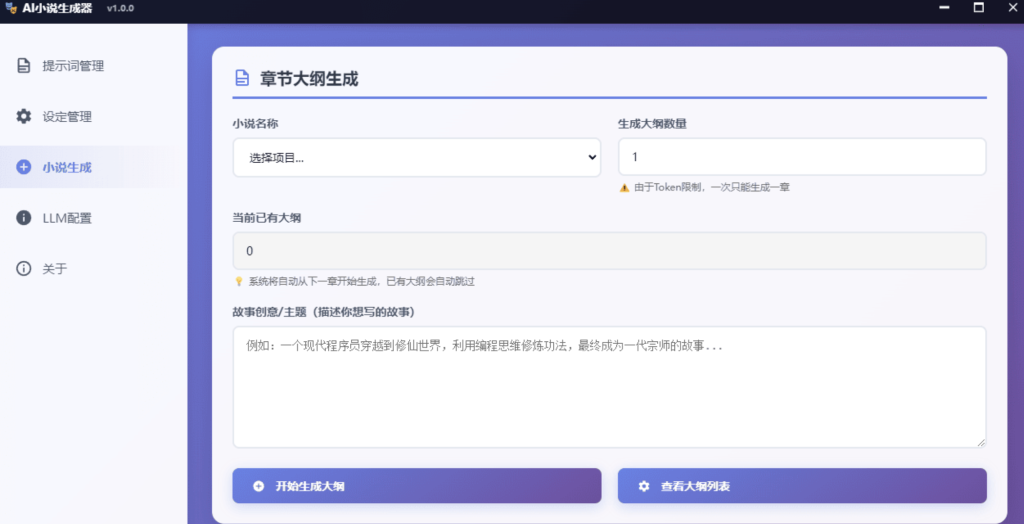Click the 生成大纲数量 label
The height and width of the screenshot is (524, 1024).
pyautogui.click(x=652, y=123)
